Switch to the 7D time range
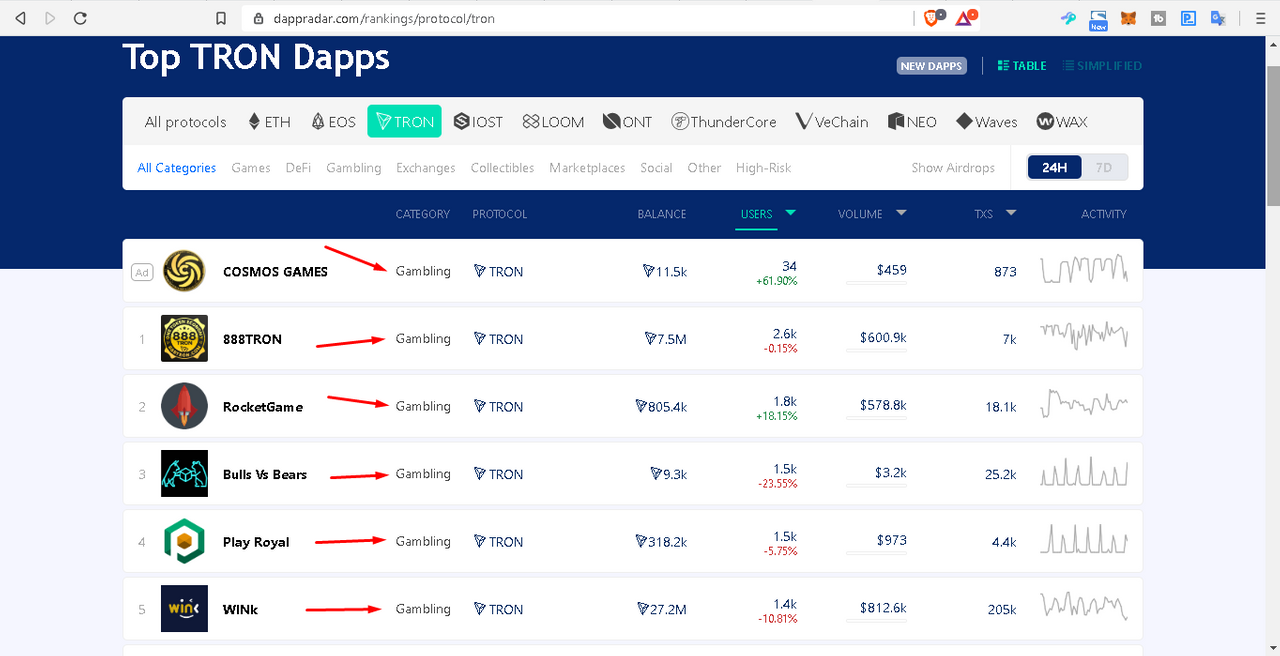 (1104, 168)
